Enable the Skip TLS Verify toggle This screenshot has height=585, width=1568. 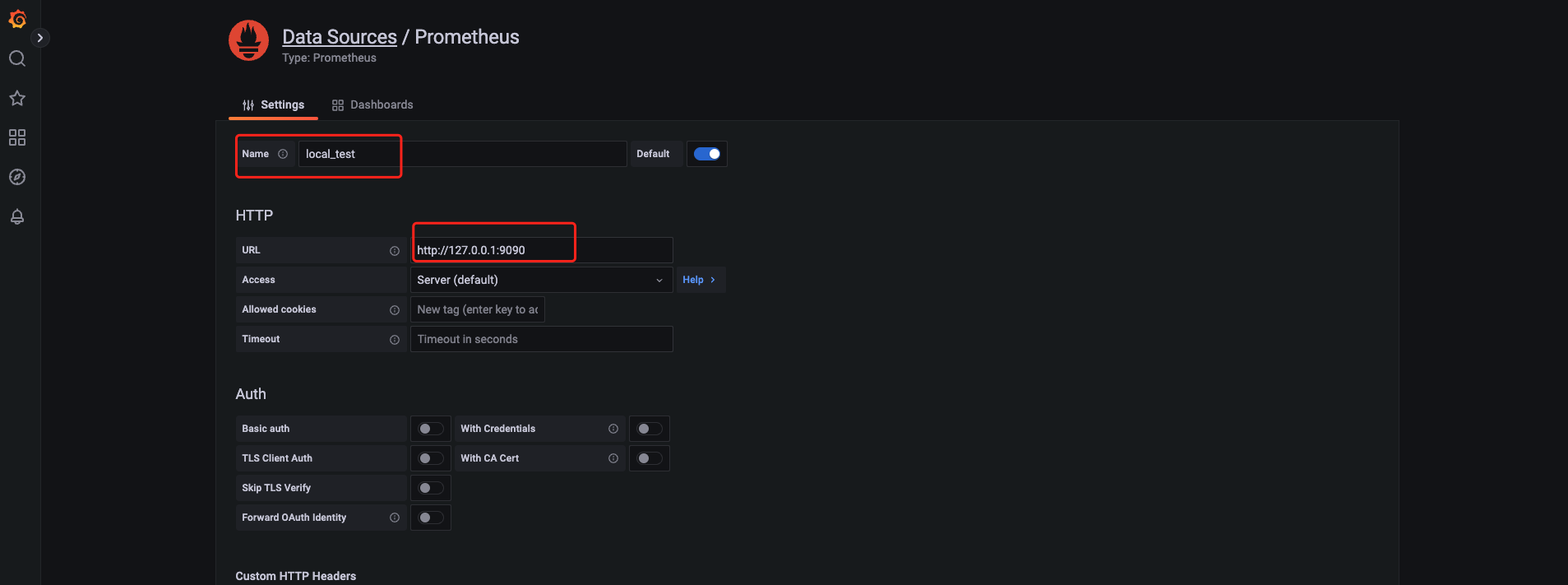[431, 488]
